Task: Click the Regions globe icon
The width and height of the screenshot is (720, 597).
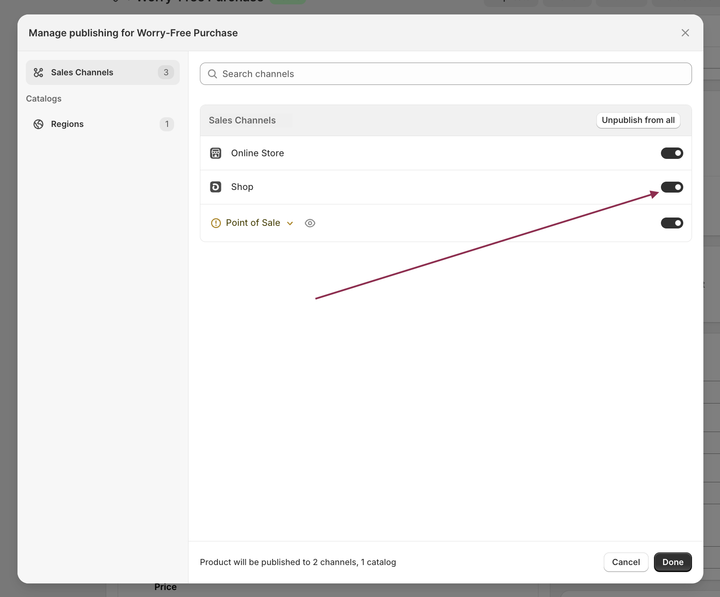Action: (38, 124)
